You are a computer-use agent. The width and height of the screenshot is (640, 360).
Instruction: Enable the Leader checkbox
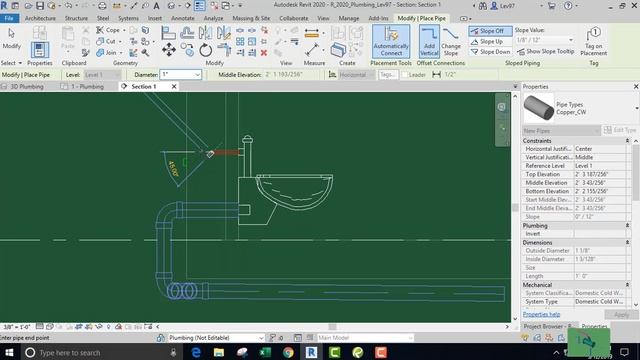pos(404,75)
